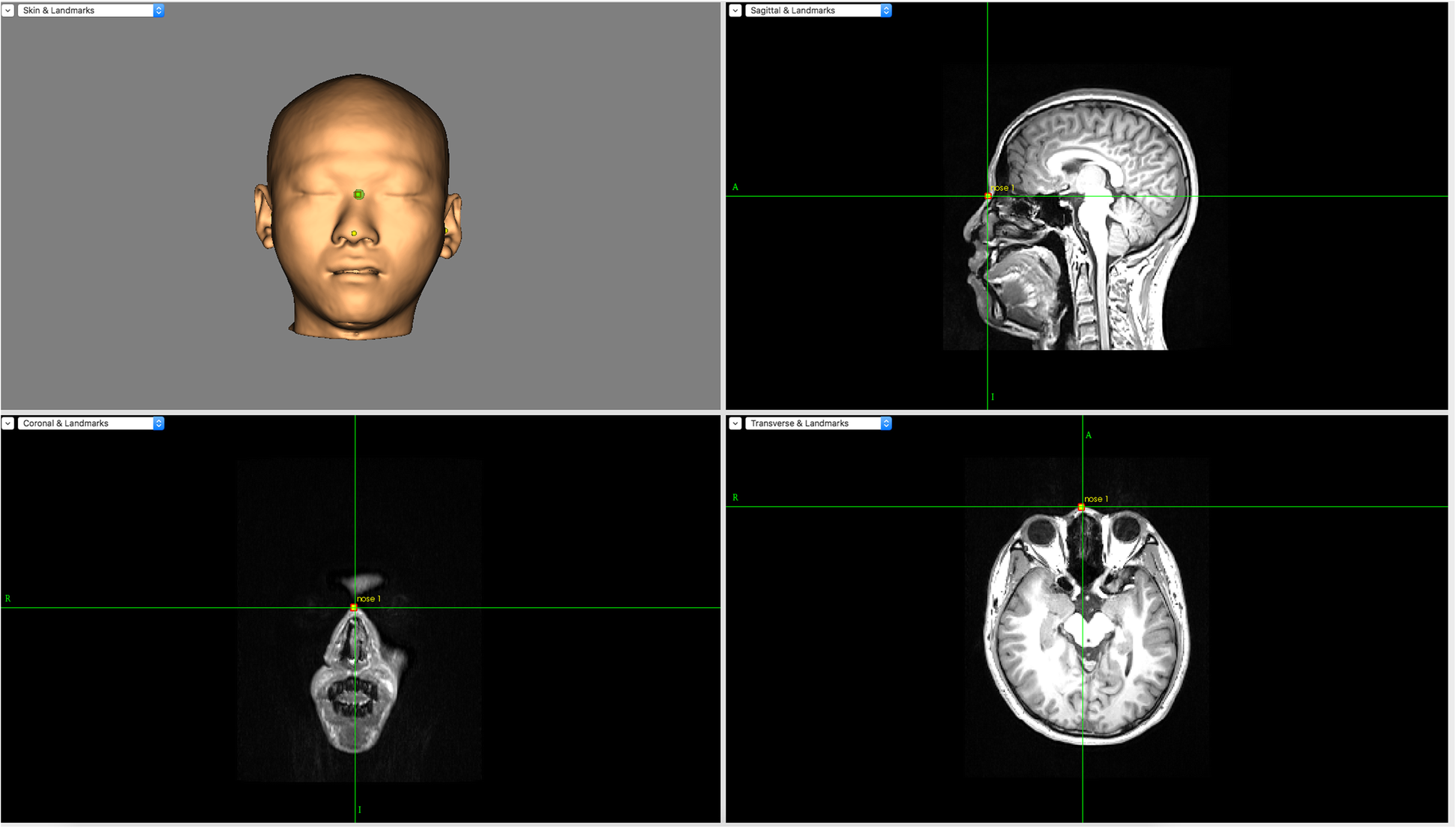
Task: Collapse the Coronal & Landmarks panel chevron
Action: [x=8, y=423]
